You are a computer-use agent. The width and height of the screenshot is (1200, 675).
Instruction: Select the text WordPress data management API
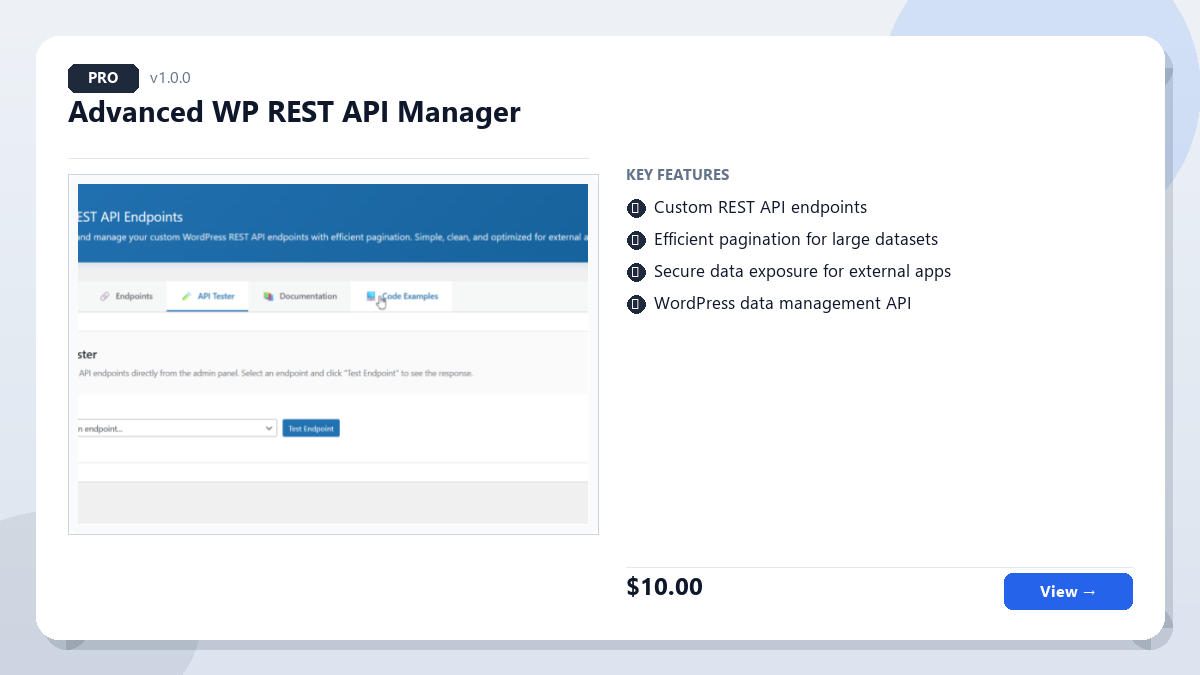783,304
